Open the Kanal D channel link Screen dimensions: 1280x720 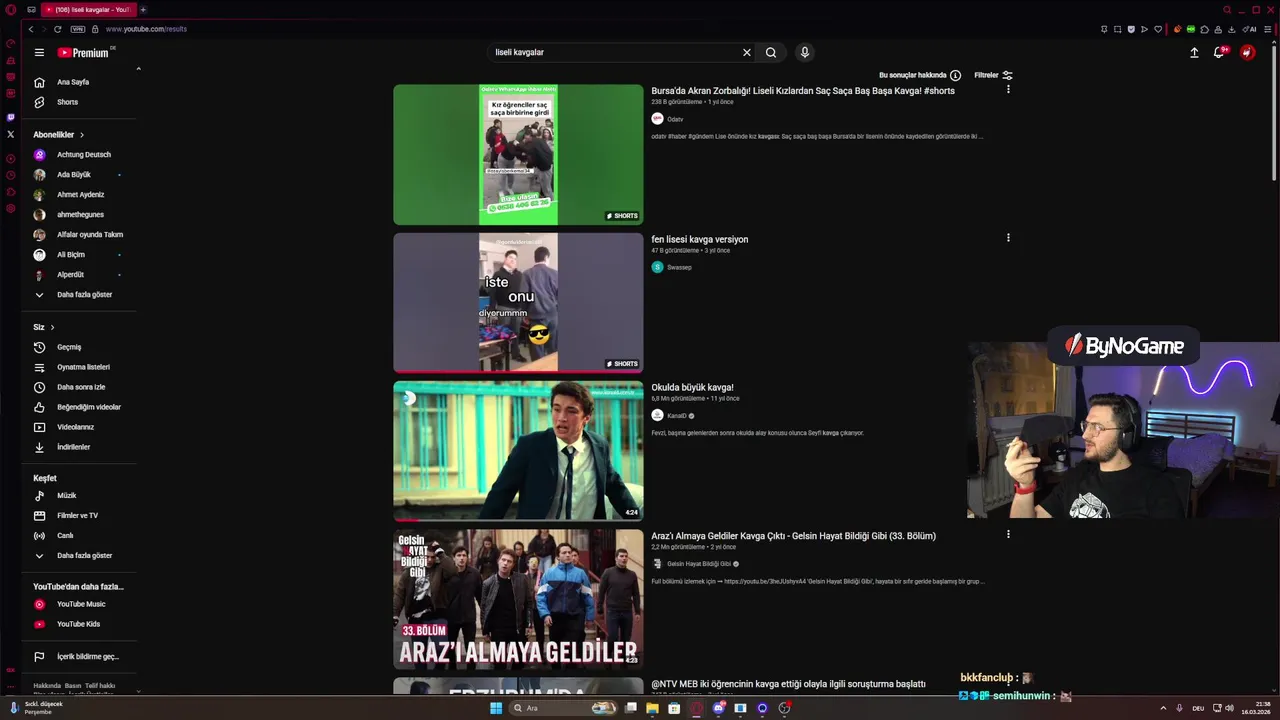click(x=677, y=415)
